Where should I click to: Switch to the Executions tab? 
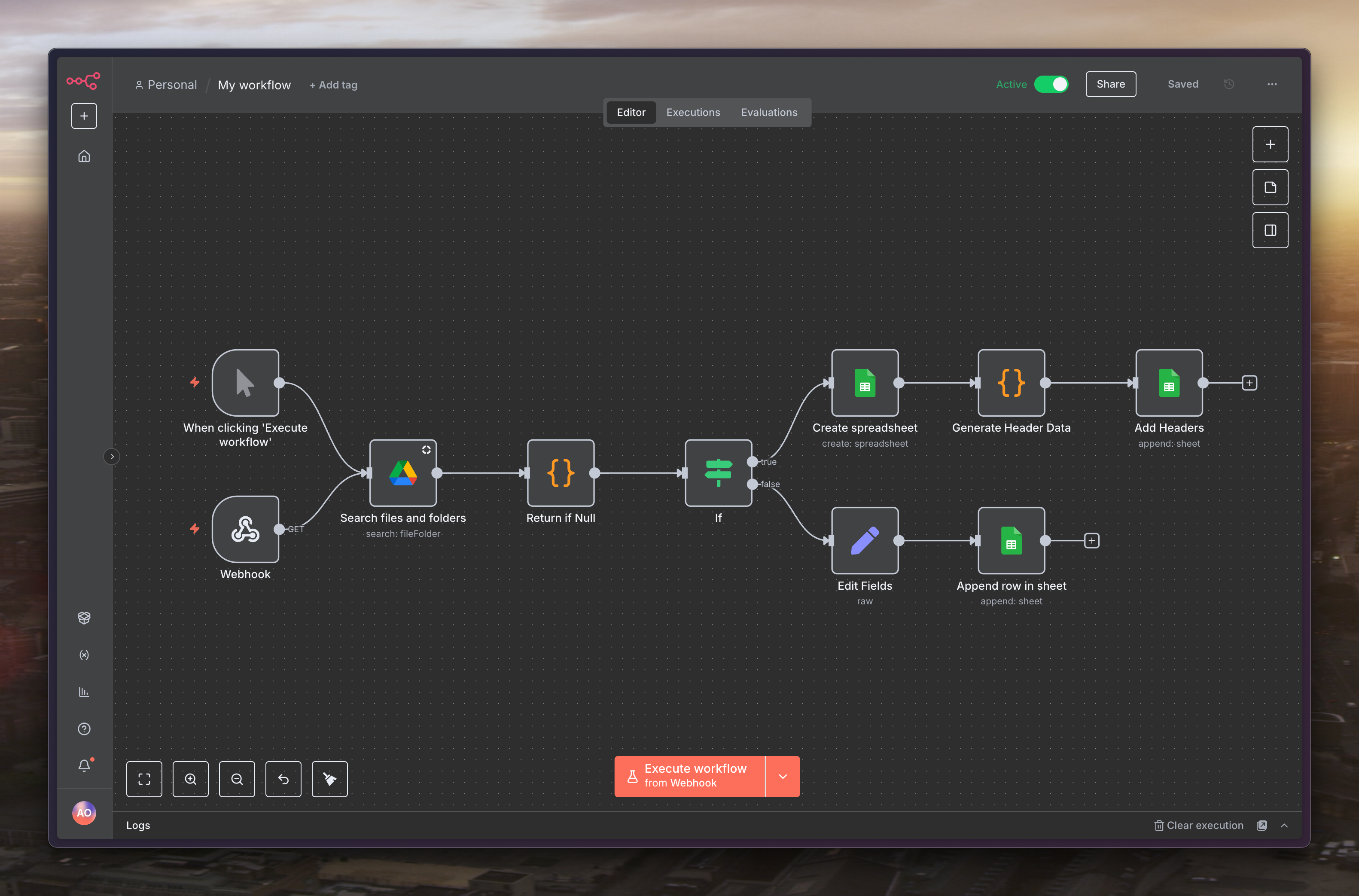click(x=693, y=112)
